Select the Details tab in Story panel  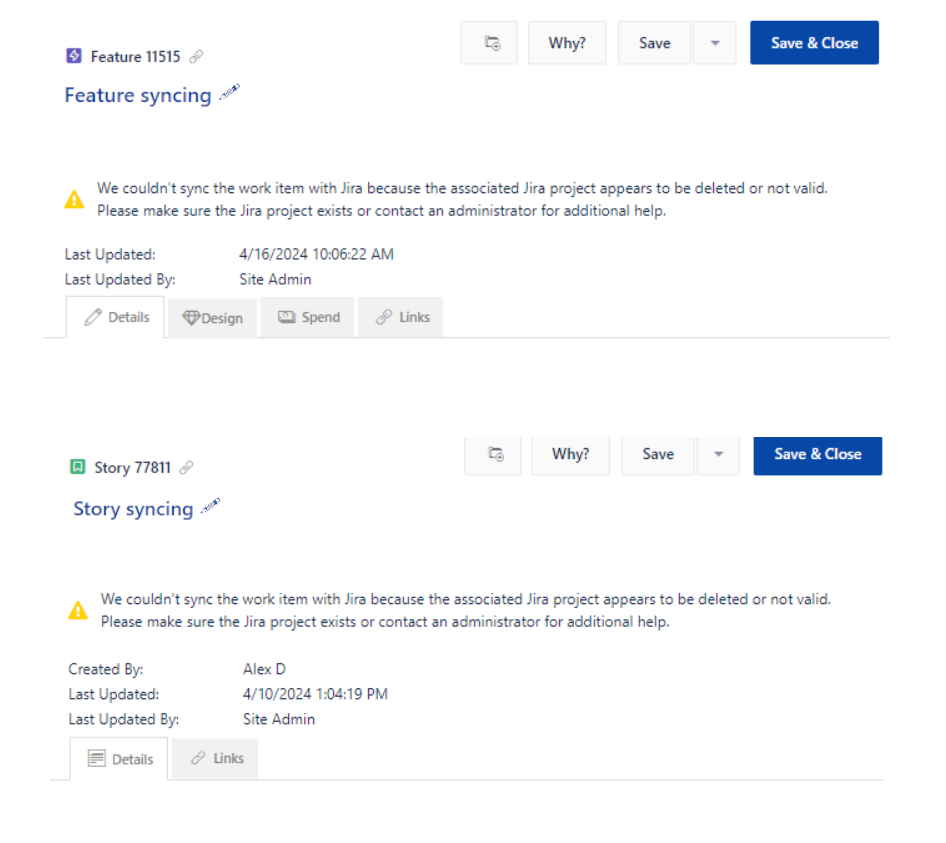(120, 759)
